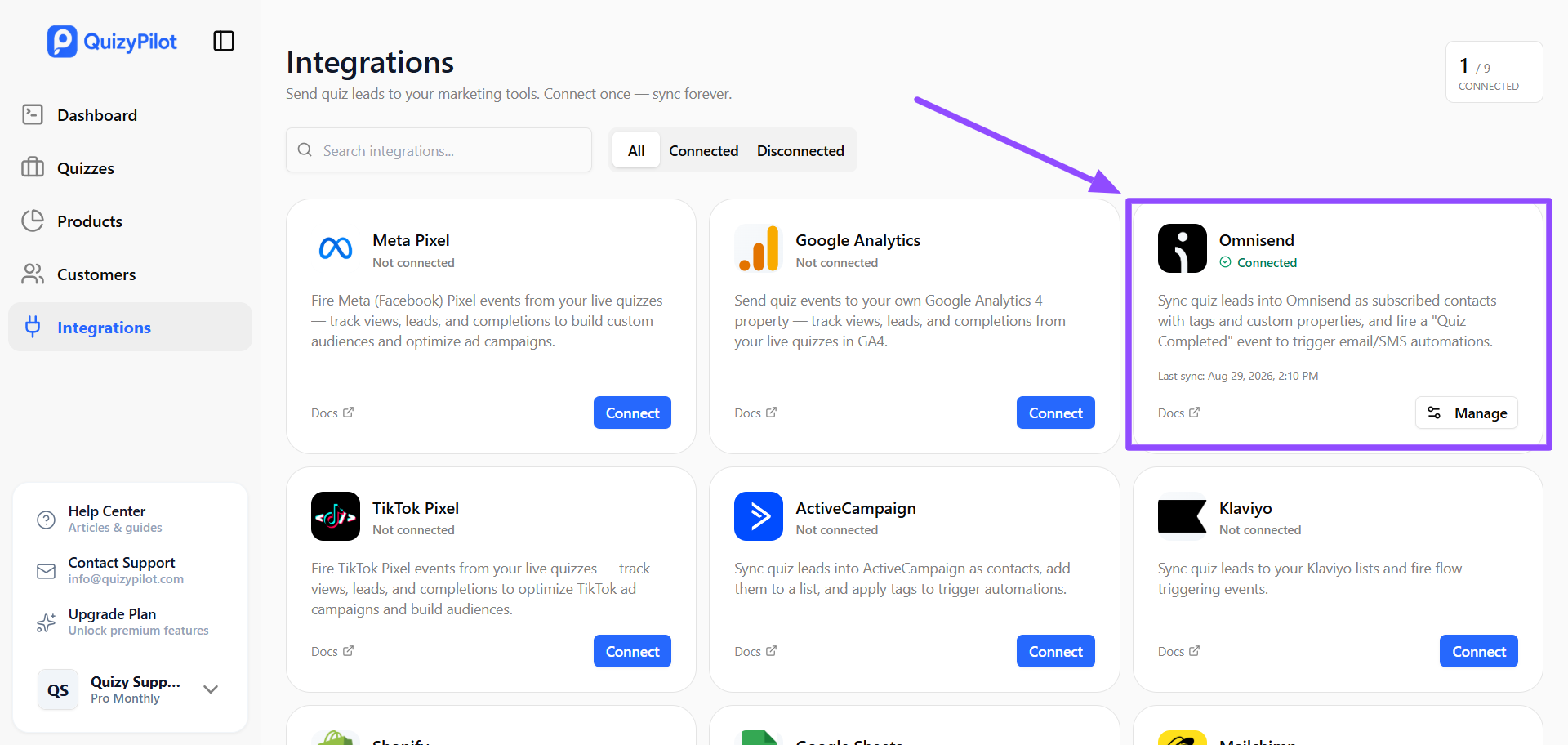
Task: Connect the Klaviyo integration
Action: [1478, 651]
